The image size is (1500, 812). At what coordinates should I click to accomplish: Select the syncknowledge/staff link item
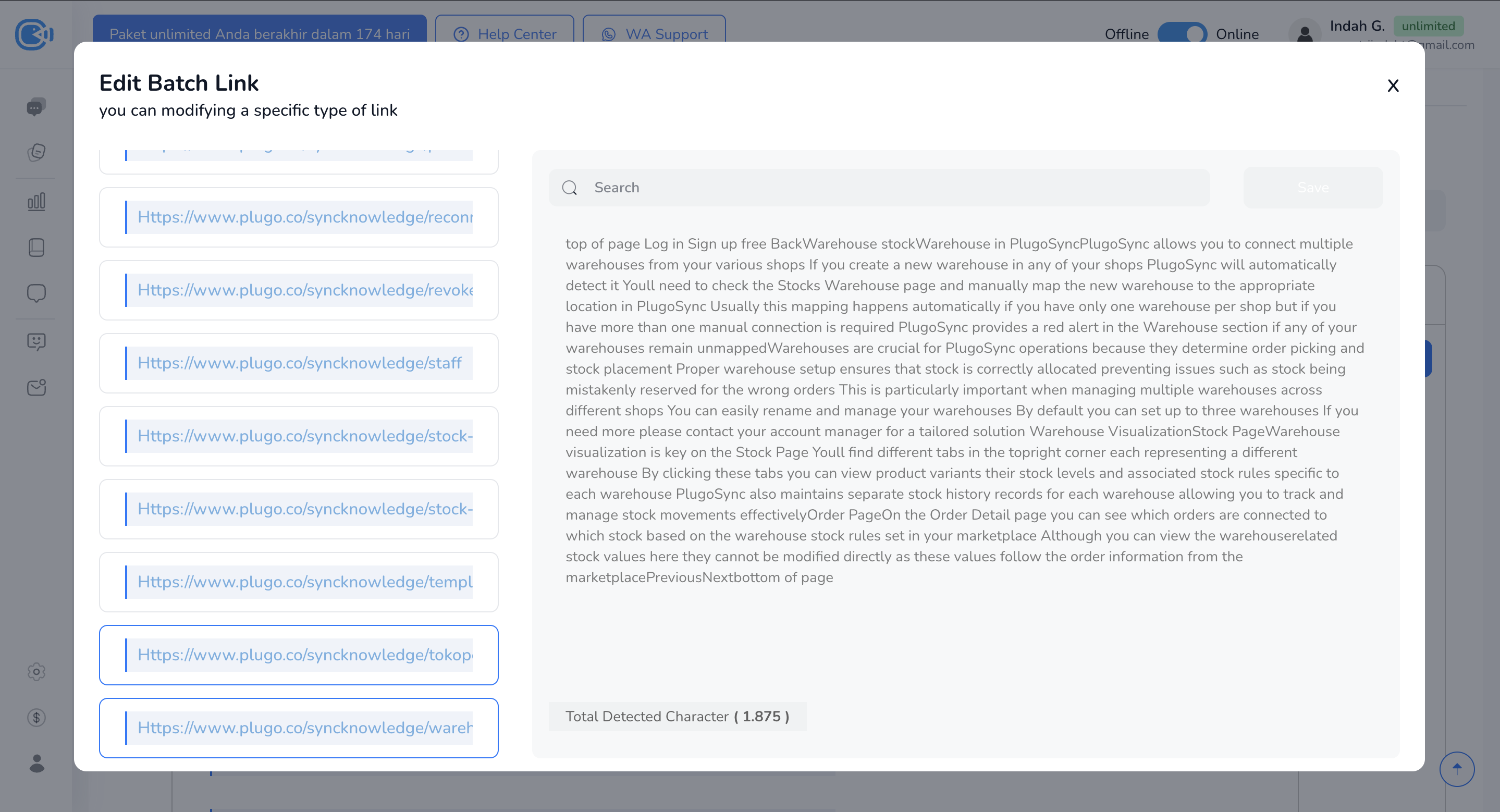pyautogui.click(x=299, y=363)
